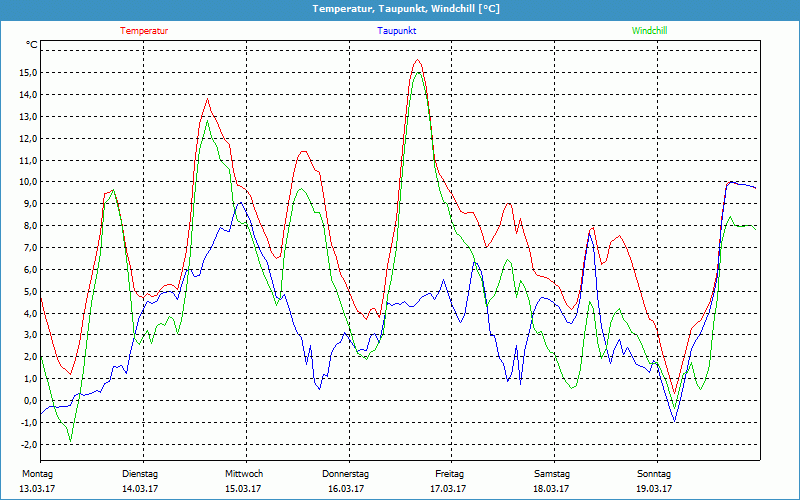
Task: Click the date 16.03.17
Action: (x=345, y=489)
